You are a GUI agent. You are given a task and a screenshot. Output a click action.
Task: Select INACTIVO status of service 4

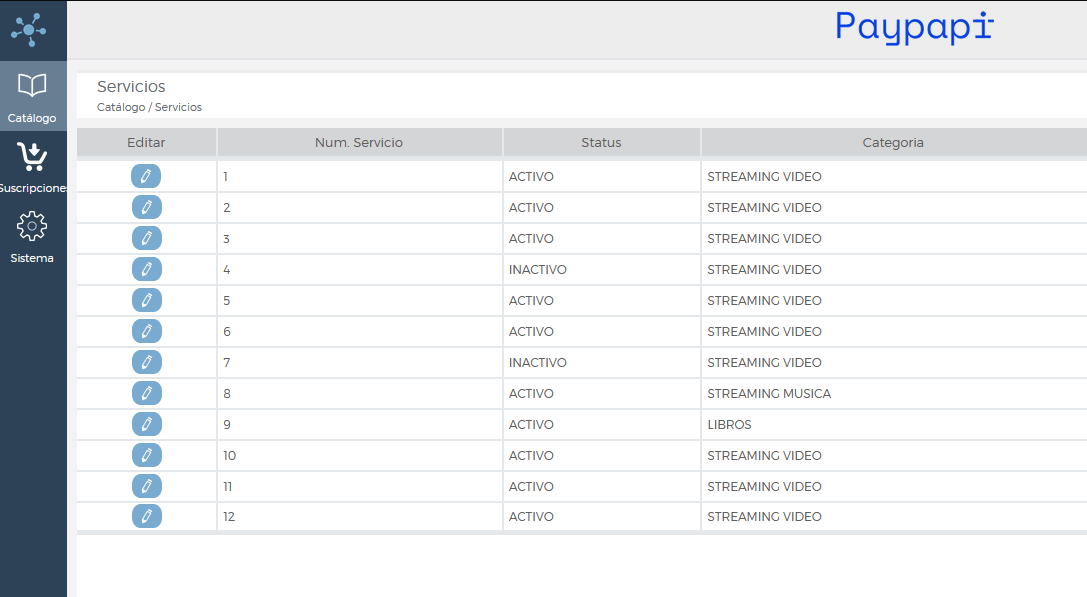click(x=538, y=270)
